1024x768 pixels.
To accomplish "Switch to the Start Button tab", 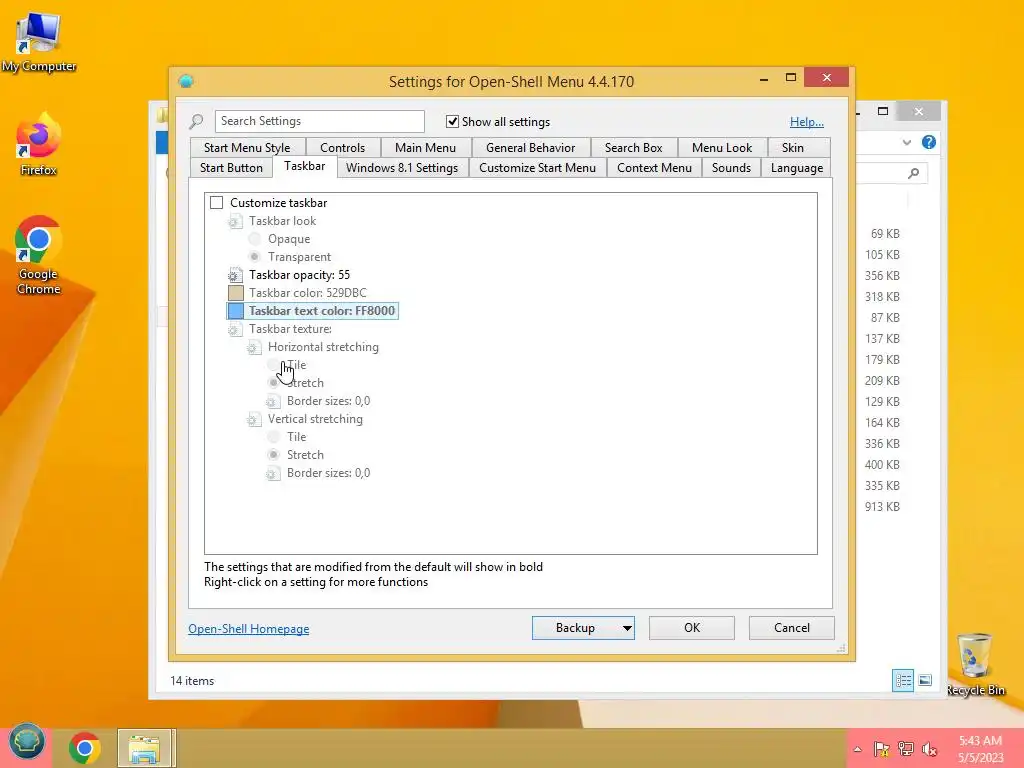I will 231,168.
